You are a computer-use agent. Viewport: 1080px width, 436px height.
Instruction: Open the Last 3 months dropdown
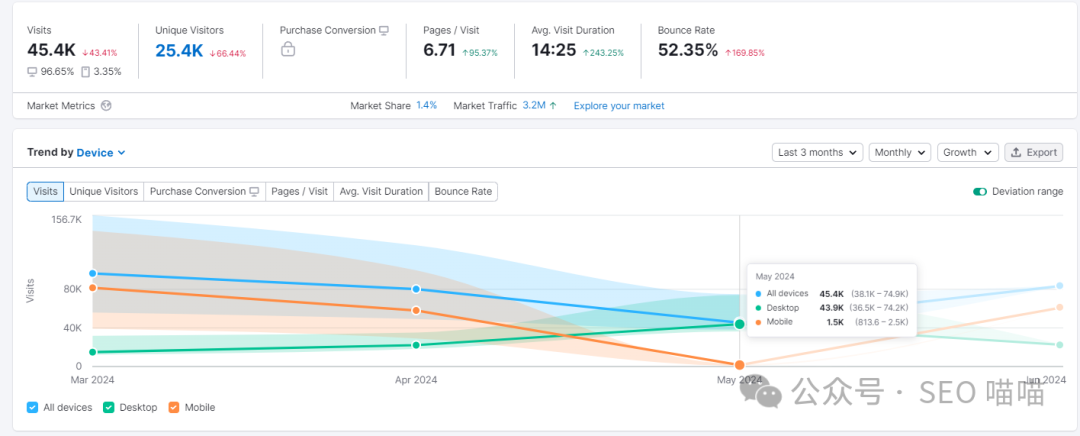coord(817,153)
